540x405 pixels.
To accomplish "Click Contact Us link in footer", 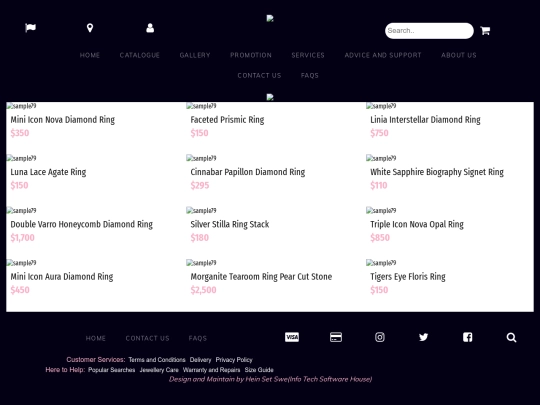I will coord(147,338).
